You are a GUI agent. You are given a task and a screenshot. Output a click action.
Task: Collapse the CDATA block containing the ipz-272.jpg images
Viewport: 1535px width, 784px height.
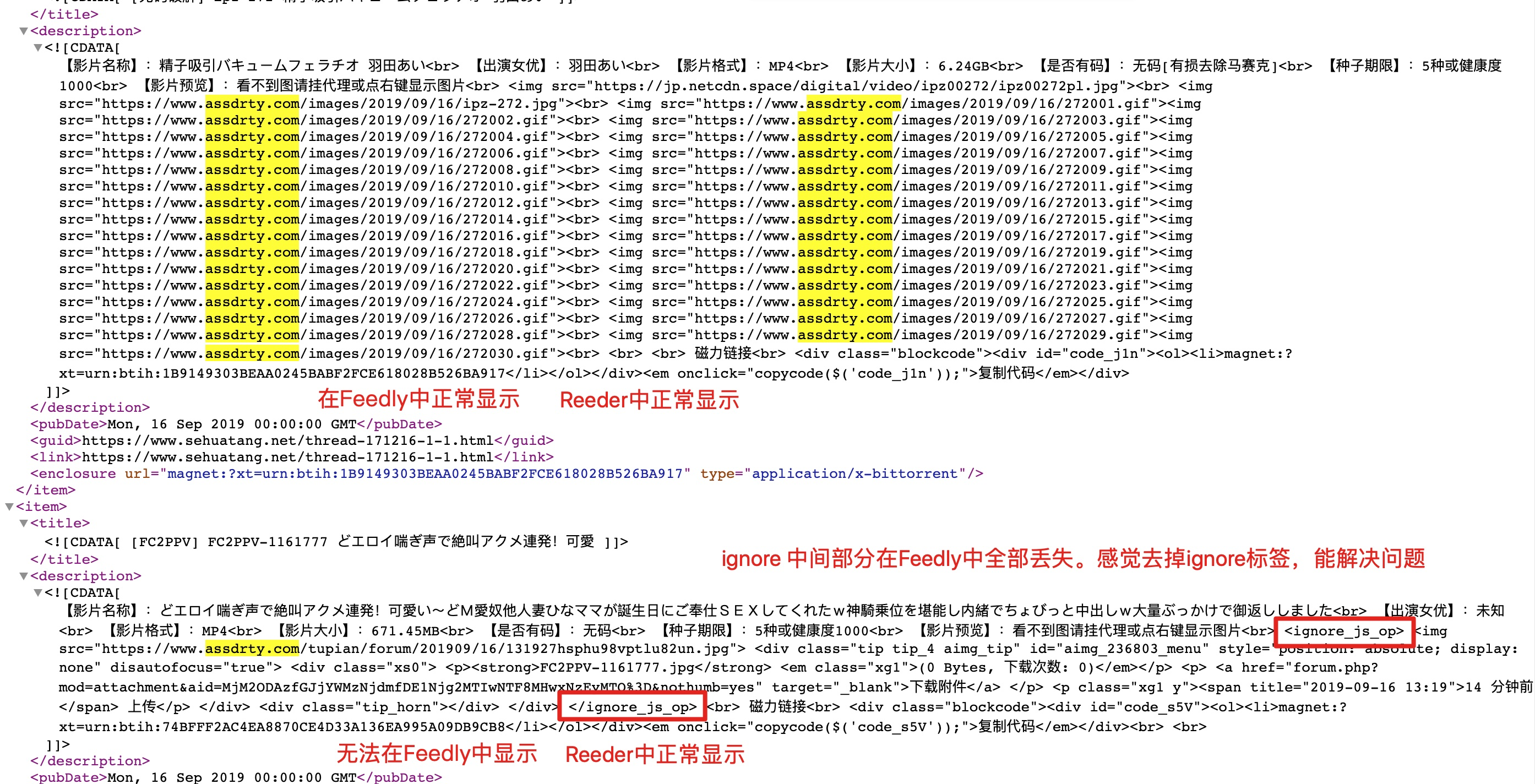pyautogui.click(x=38, y=48)
